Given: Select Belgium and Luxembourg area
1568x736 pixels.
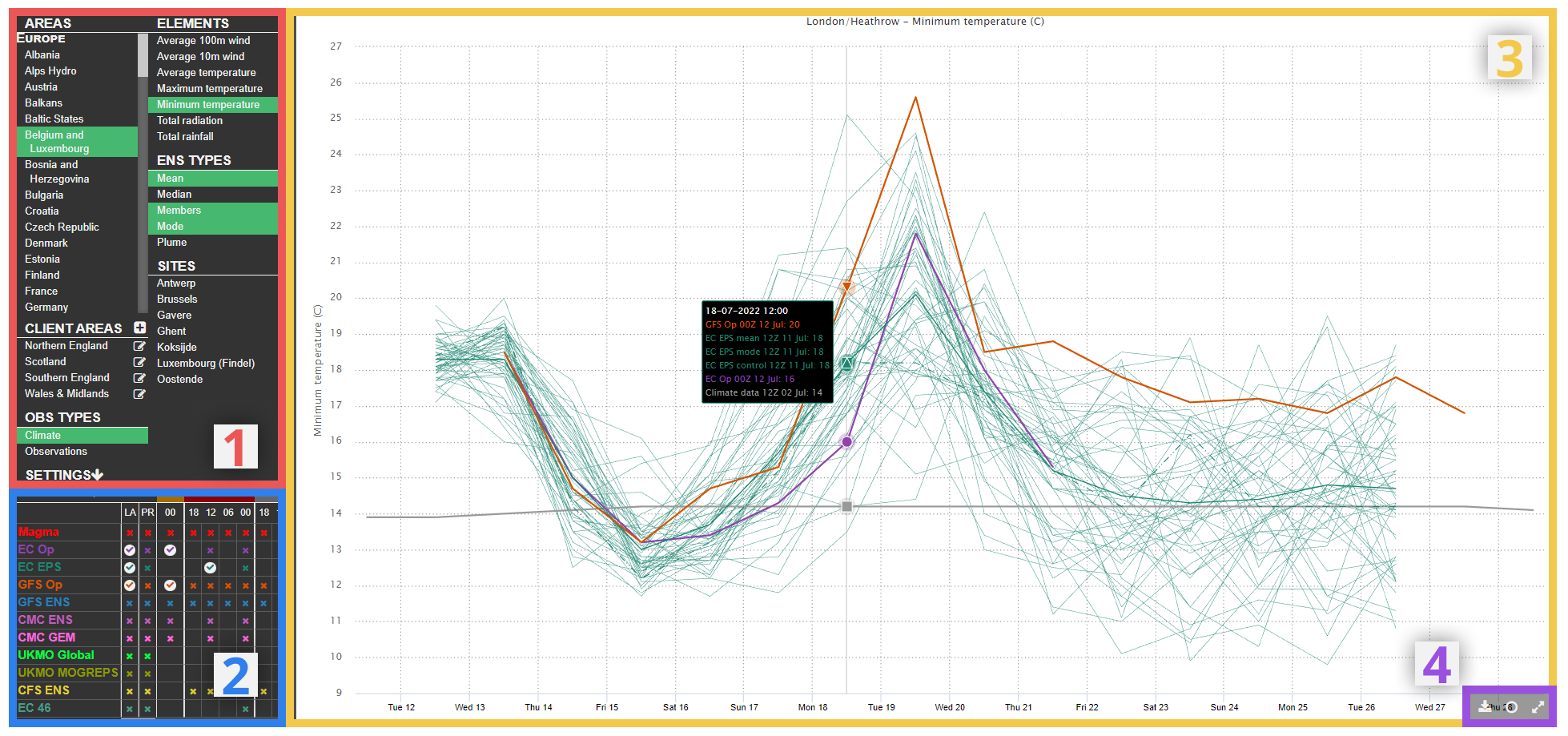Looking at the screenshot, I should (77, 142).
